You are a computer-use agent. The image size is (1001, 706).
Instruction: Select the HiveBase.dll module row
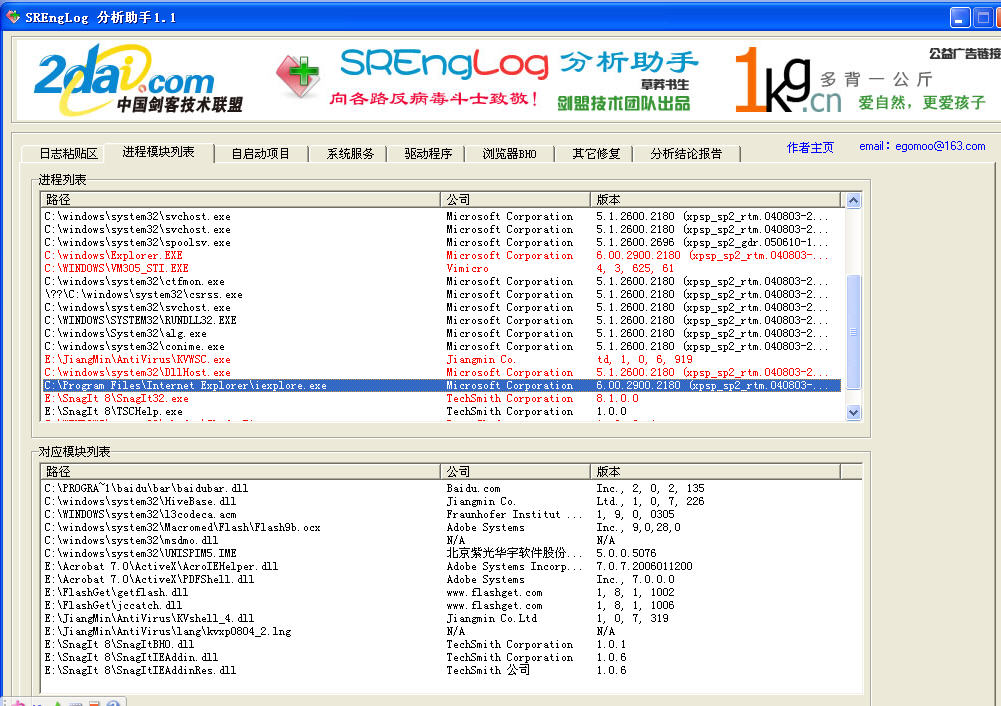tap(442, 501)
